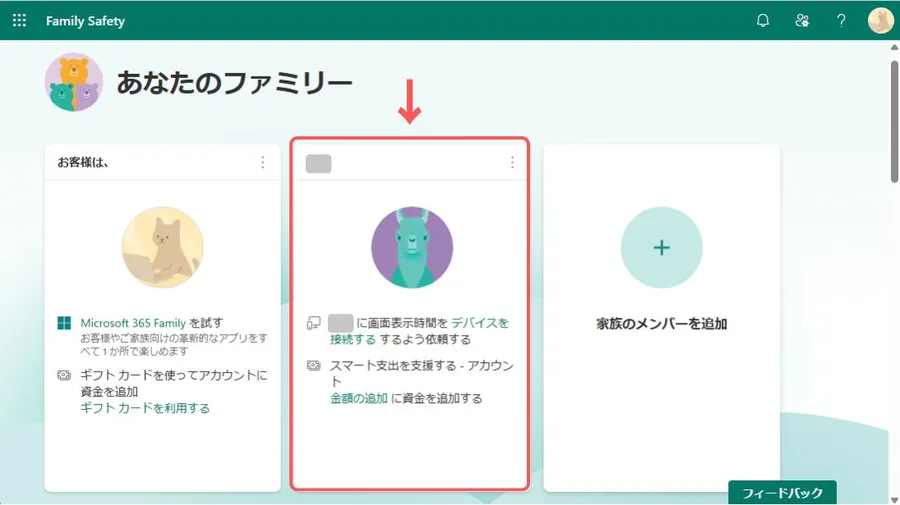Click 家族のメンバーを追加 label
Screen dimensions: 900x505
[661, 324]
